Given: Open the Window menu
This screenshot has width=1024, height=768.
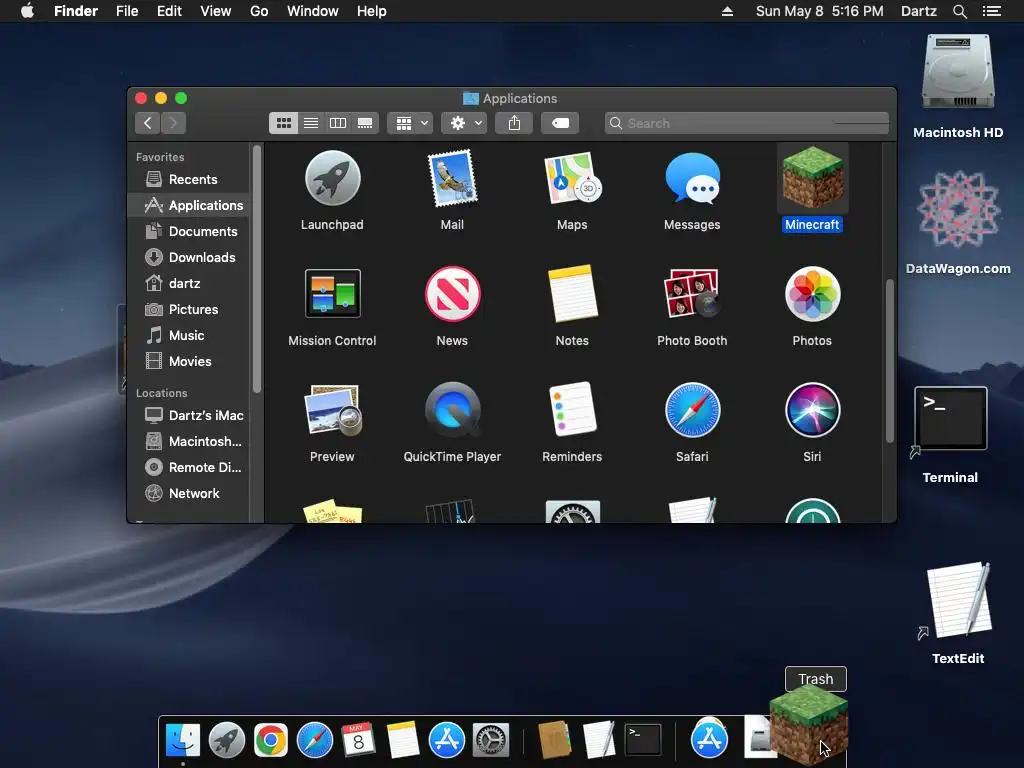Looking at the screenshot, I should 313,11.
